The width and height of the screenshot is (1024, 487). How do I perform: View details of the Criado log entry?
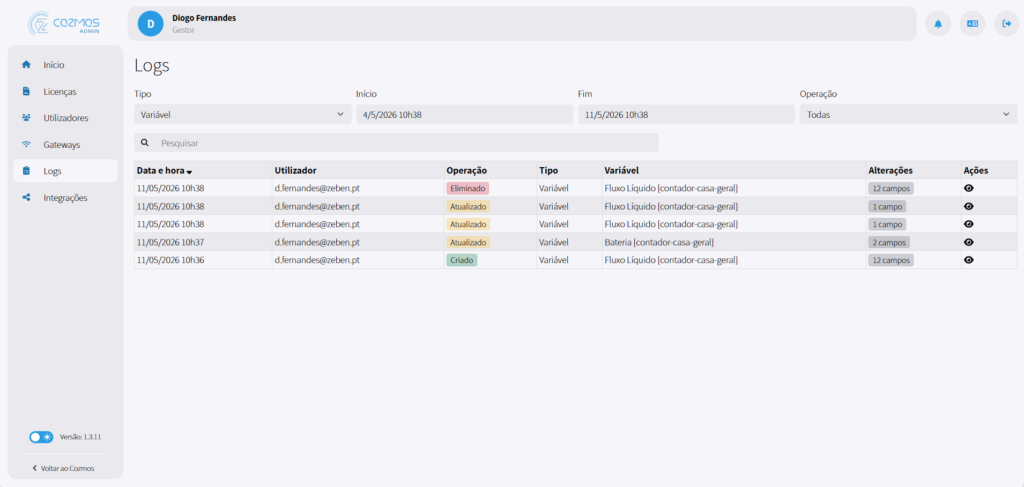968,260
